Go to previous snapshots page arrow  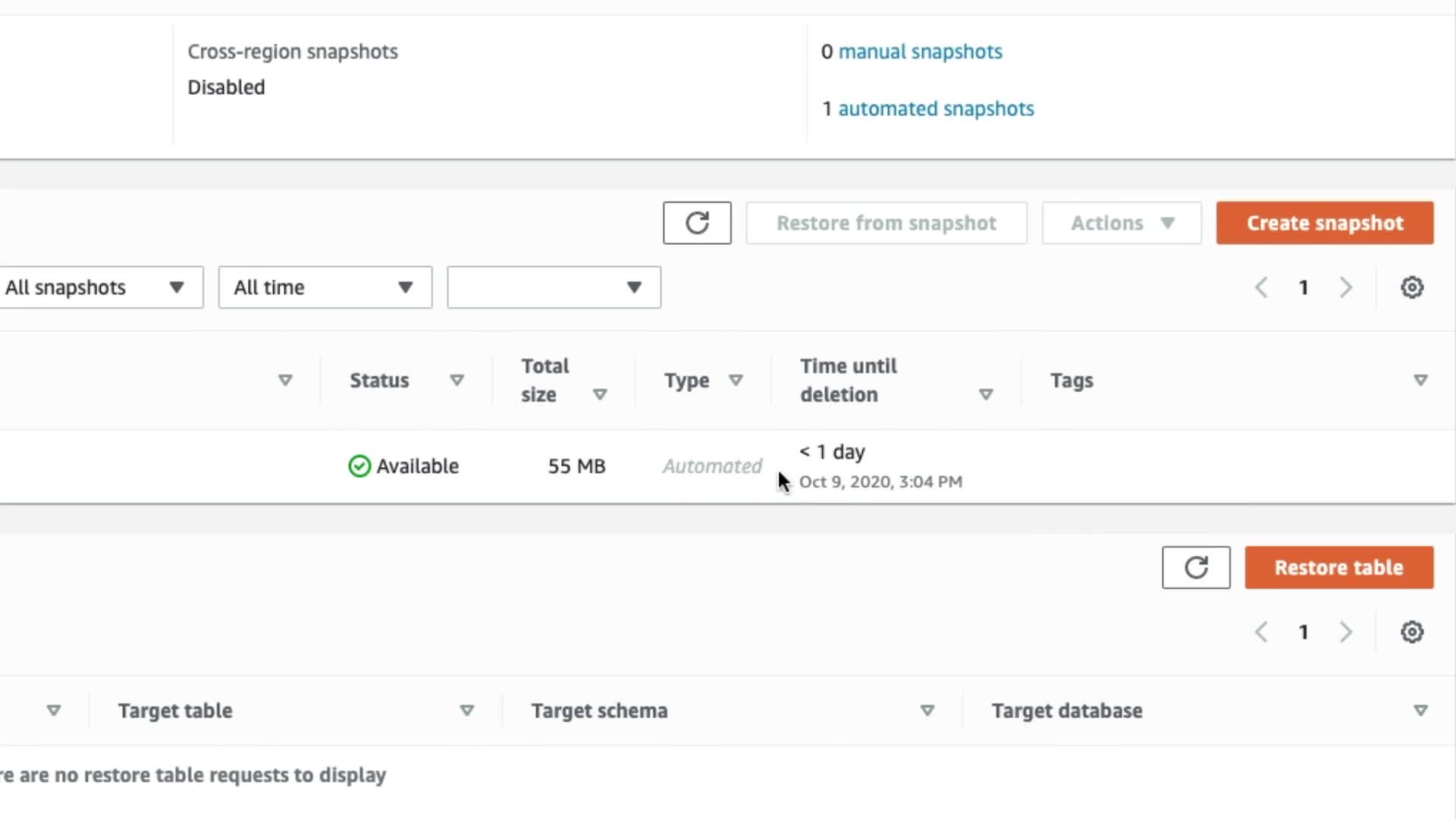[x=1261, y=287]
